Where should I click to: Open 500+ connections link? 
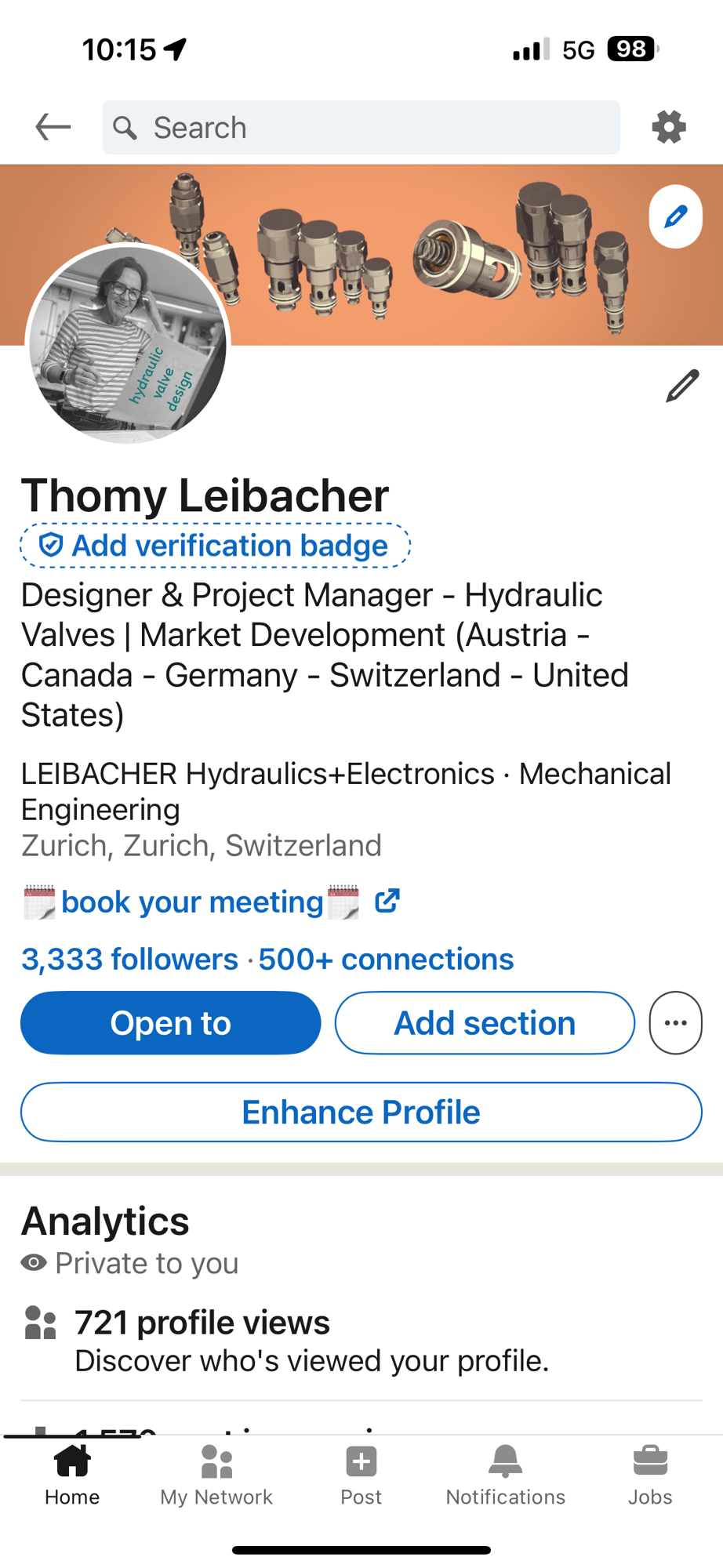pos(387,960)
